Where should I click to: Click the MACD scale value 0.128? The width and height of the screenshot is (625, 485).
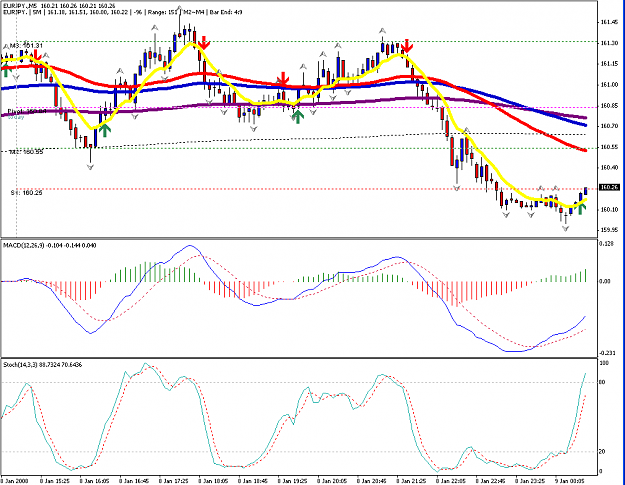[x=607, y=243]
